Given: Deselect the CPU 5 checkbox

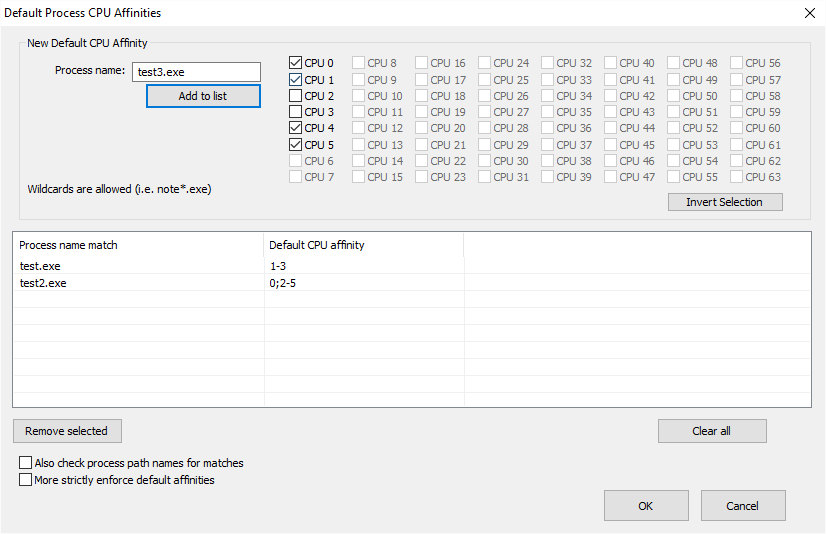Looking at the screenshot, I should click(296, 145).
